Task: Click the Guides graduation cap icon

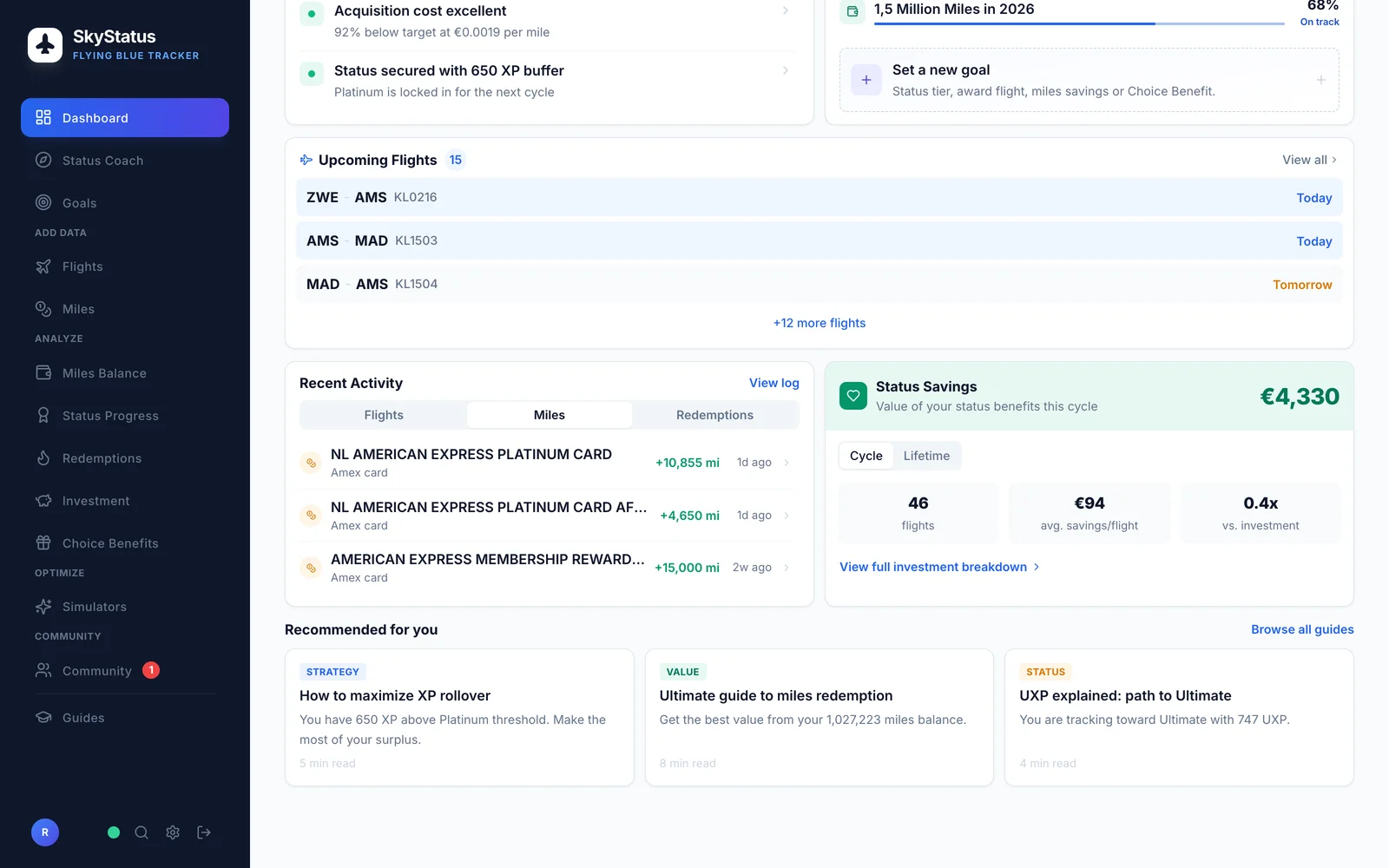Action: pyautogui.click(x=43, y=717)
